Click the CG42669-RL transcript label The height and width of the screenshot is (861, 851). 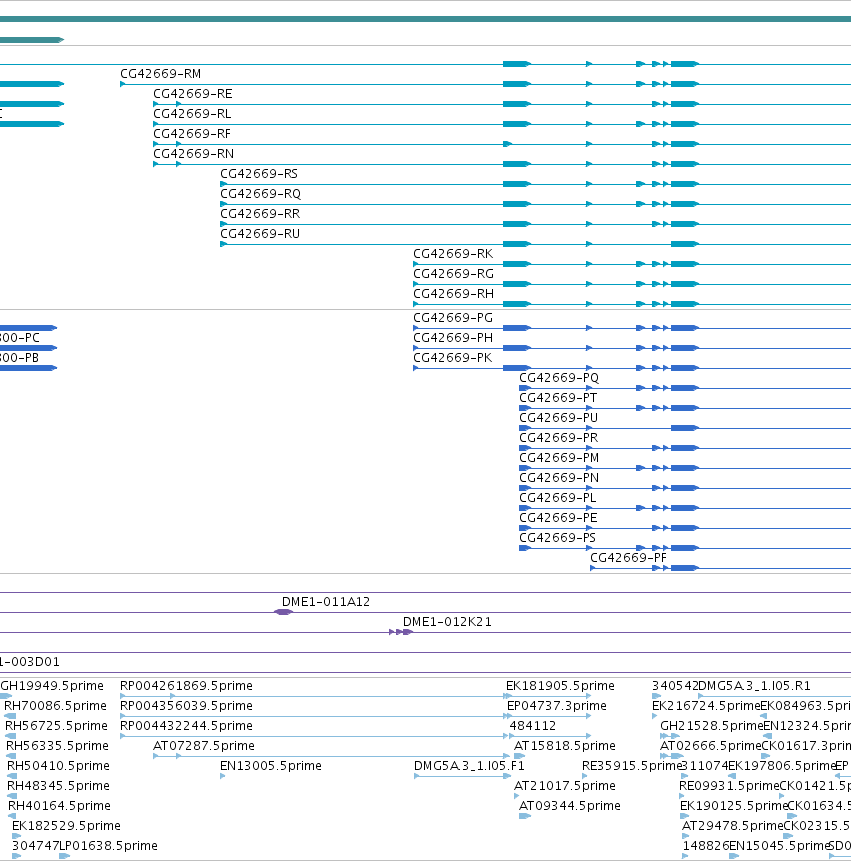pos(192,114)
